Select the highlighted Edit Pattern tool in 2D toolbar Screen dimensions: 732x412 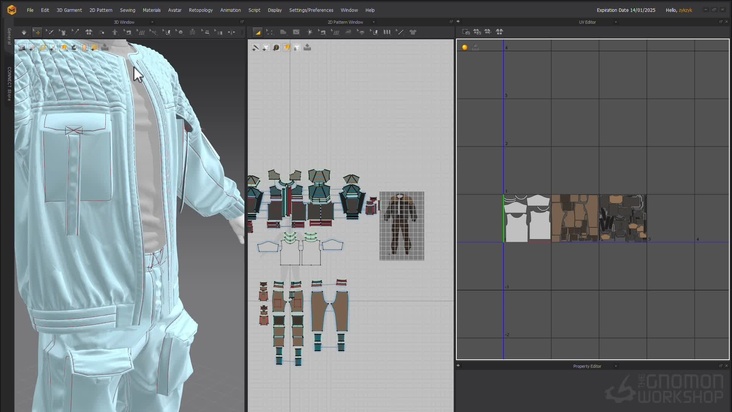[257, 32]
